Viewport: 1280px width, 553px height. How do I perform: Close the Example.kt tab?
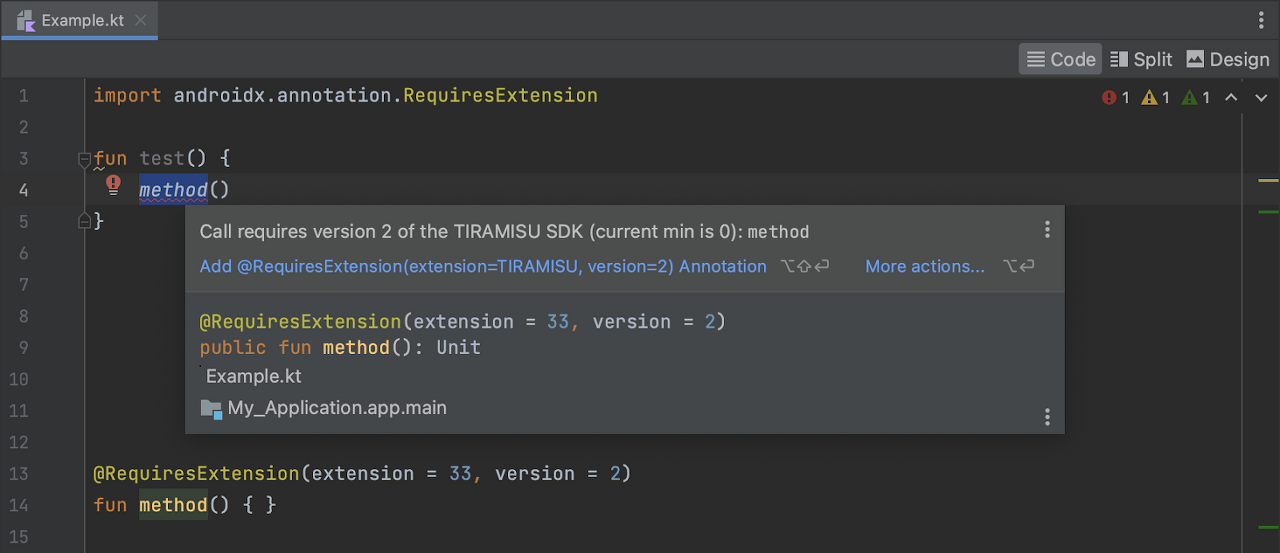pos(141,20)
